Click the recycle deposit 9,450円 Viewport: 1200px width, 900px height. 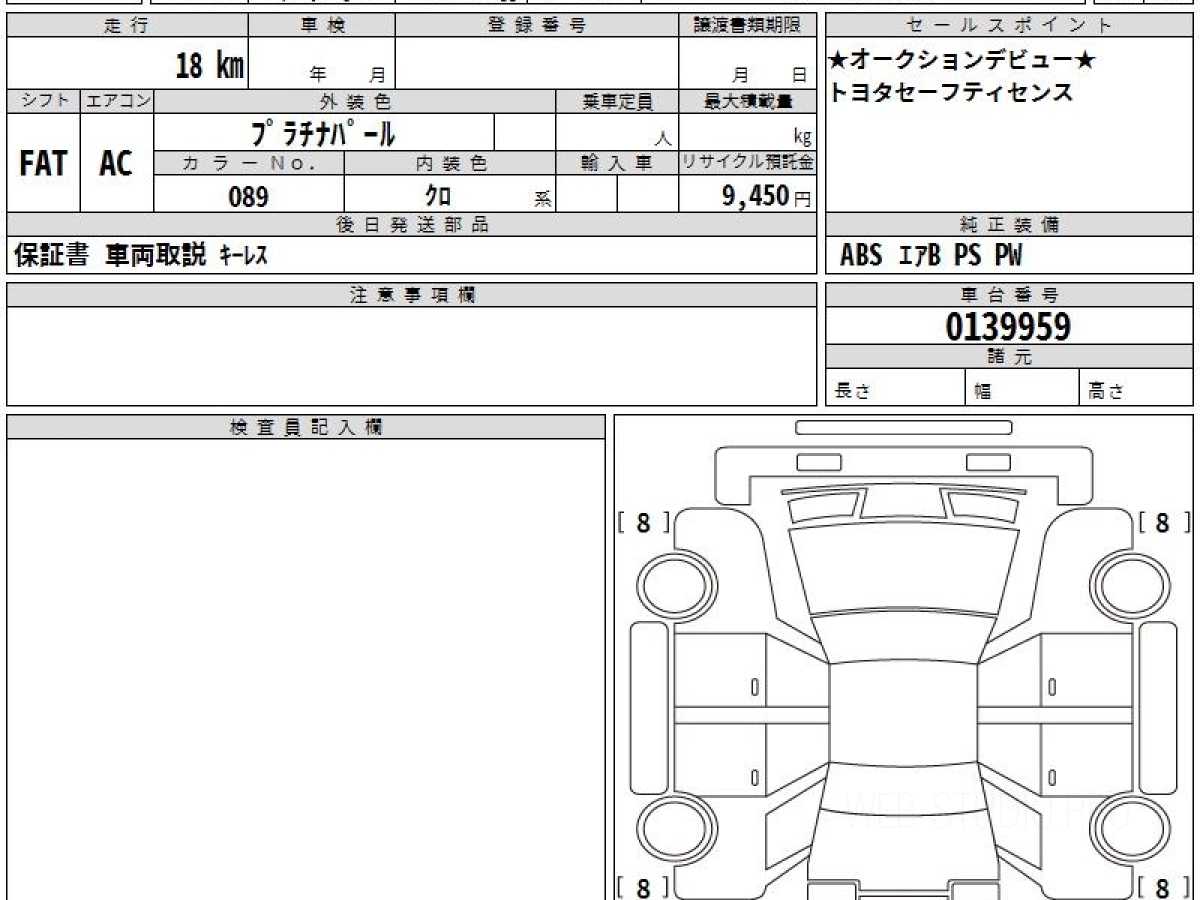767,196
